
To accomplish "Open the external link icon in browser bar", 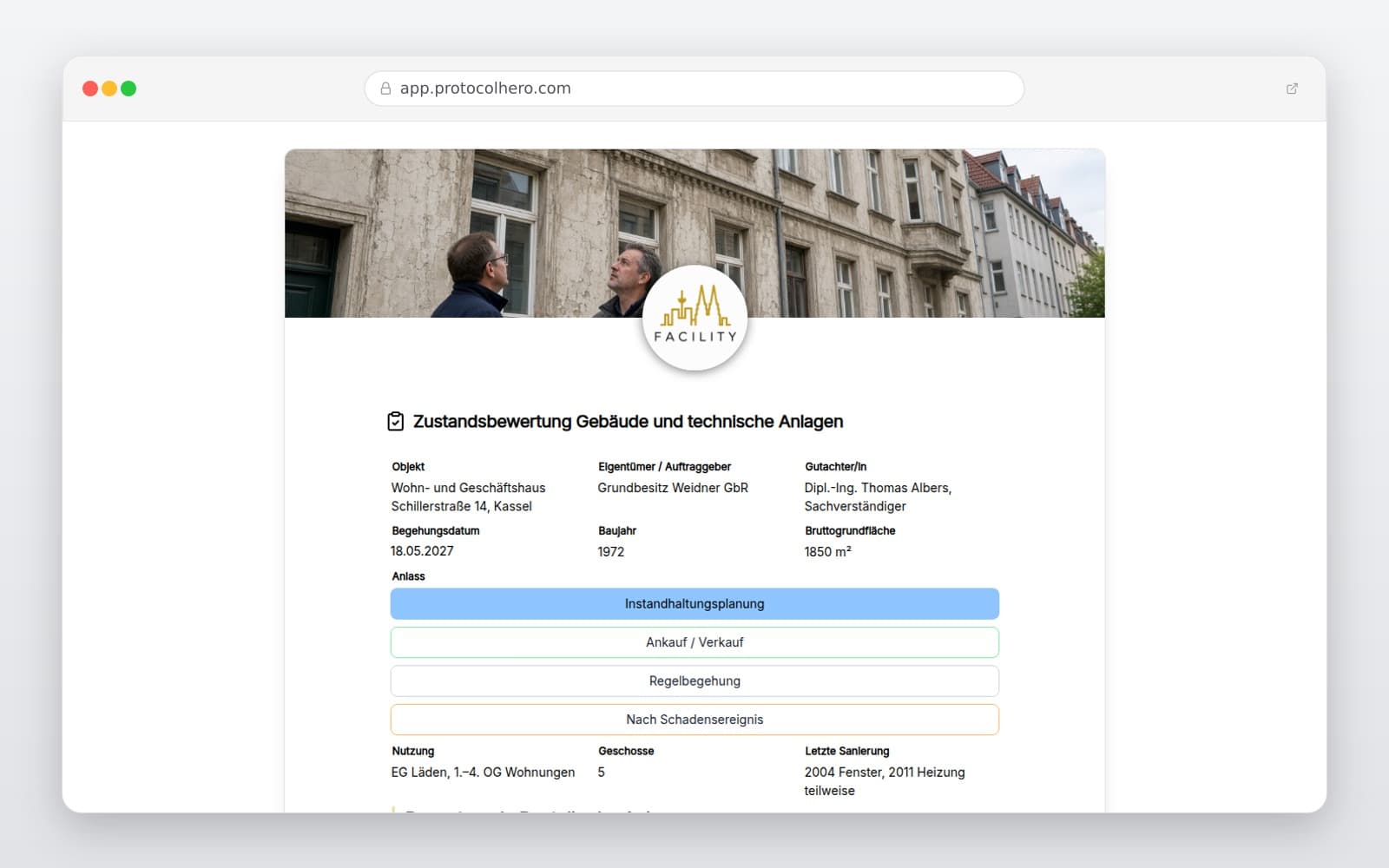I will click(x=1292, y=89).
